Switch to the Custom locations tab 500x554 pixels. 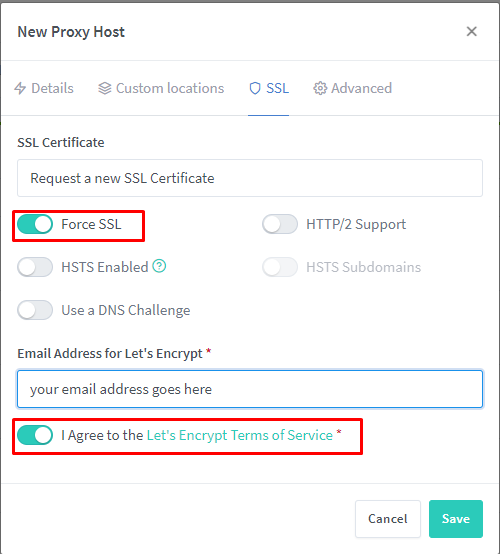tap(161, 88)
